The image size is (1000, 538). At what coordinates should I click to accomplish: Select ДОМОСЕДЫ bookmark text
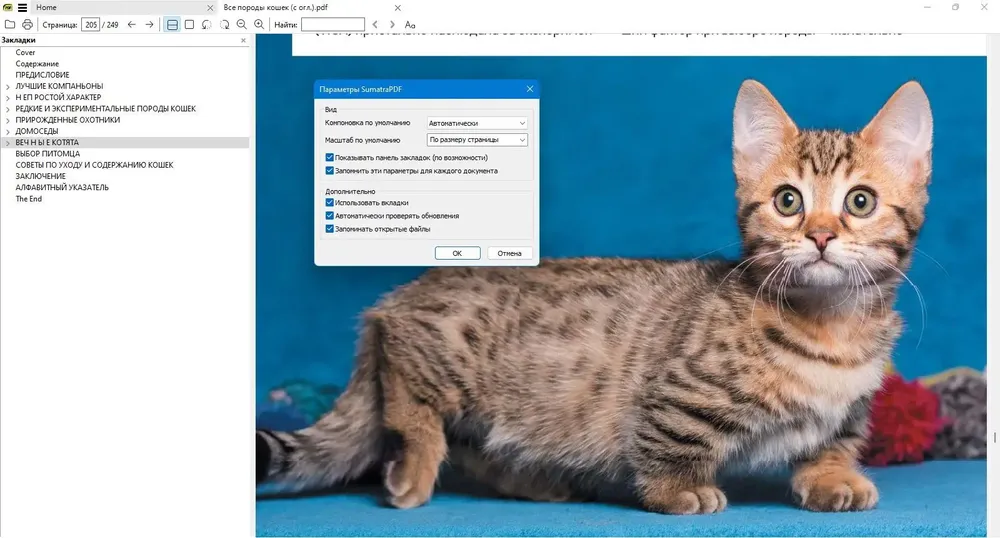[37, 131]
